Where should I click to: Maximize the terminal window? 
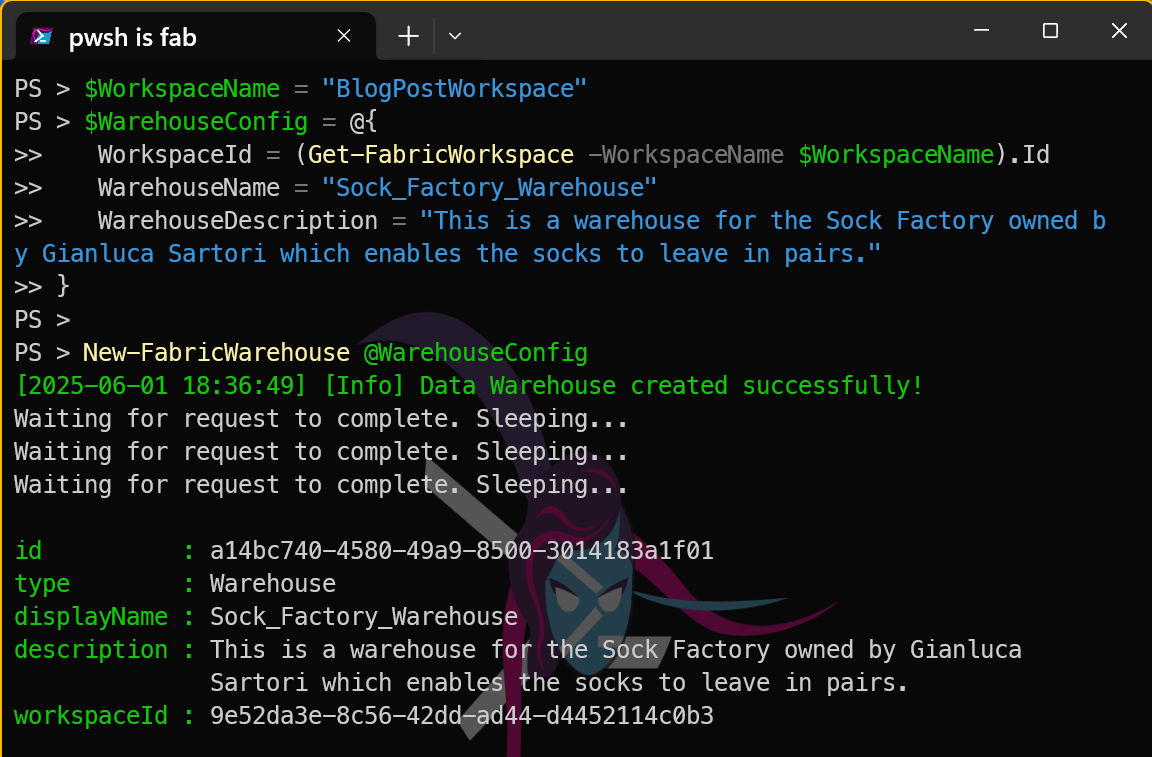(x=1050, y=31)
